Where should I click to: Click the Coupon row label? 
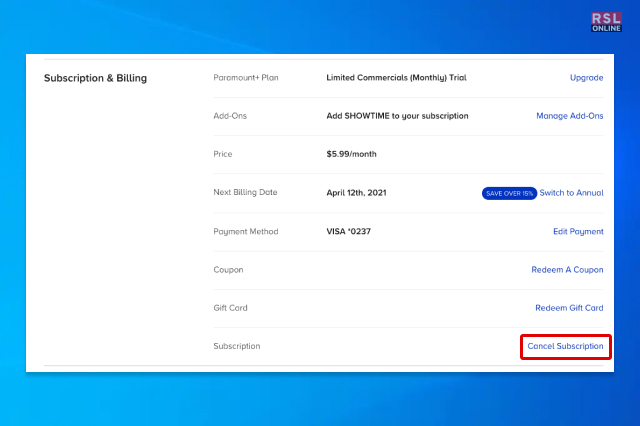tap(228, 270)
